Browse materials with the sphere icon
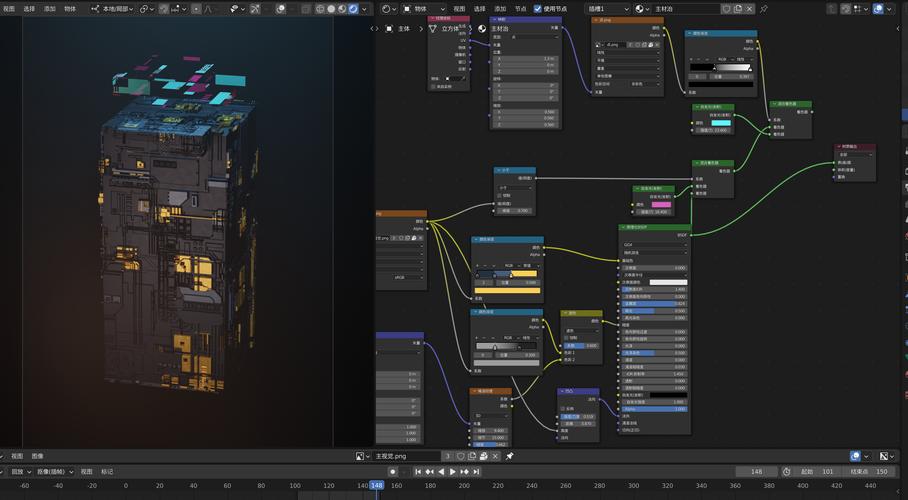 coord(642,9)
